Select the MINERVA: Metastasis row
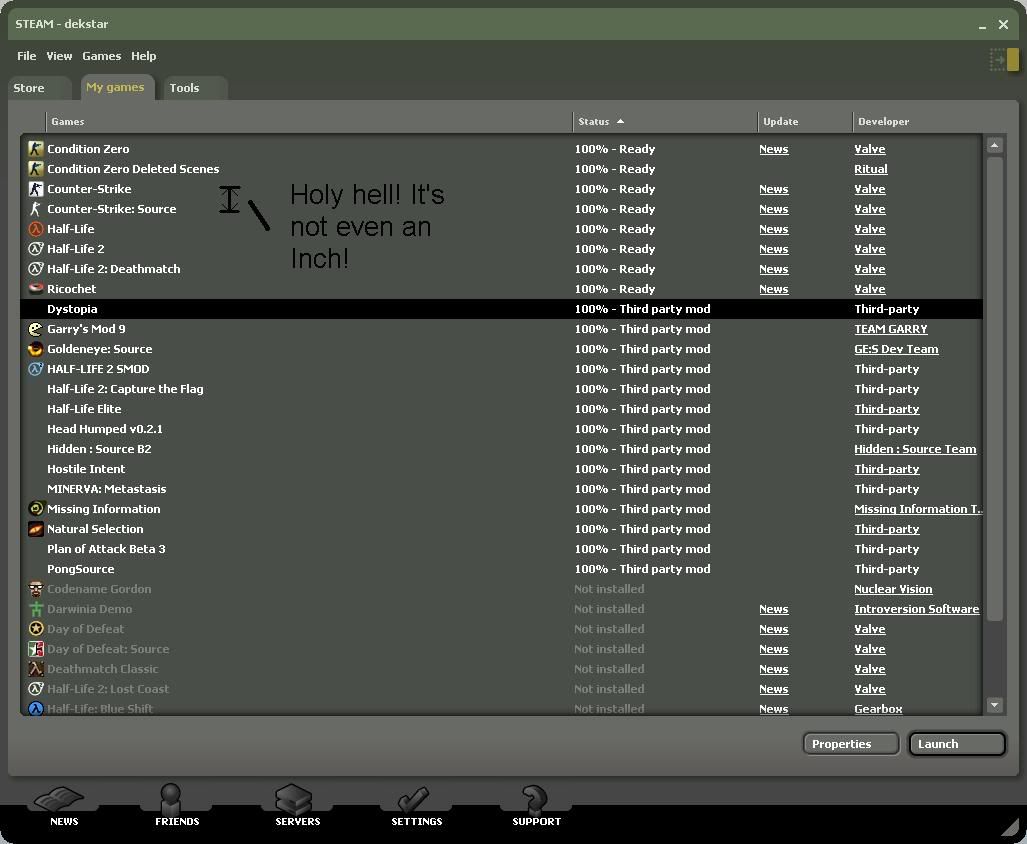The image size is (1027, 844). [502, 489]
